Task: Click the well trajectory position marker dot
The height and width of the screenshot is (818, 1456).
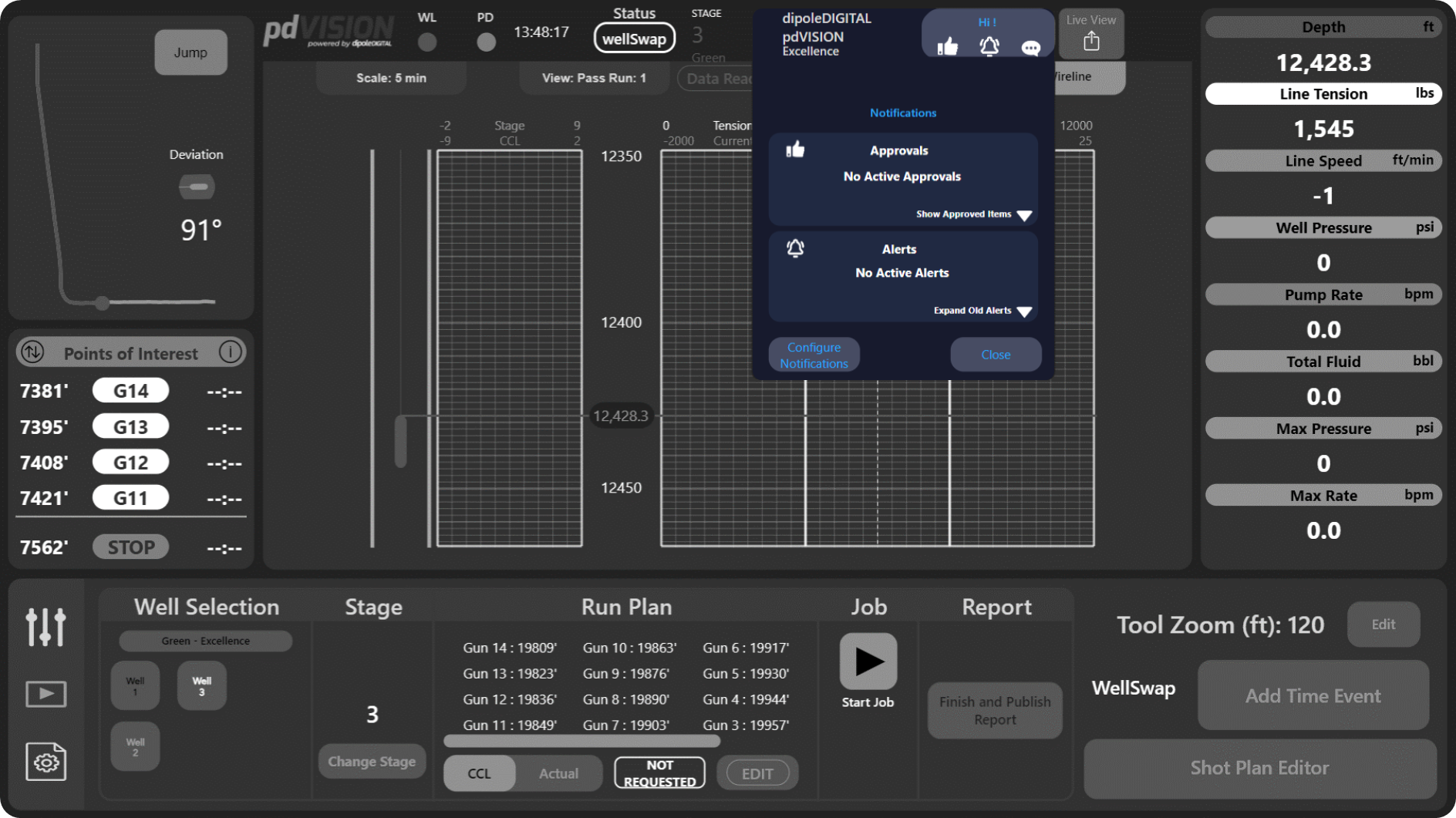Action: tap(103, 303)
